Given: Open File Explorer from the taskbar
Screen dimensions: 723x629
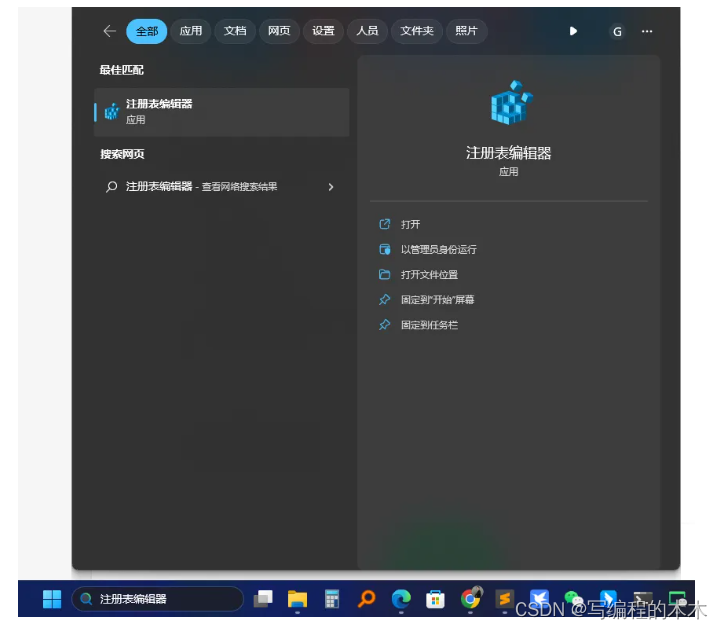Looking at the screenshot, I should pos(297,599).
